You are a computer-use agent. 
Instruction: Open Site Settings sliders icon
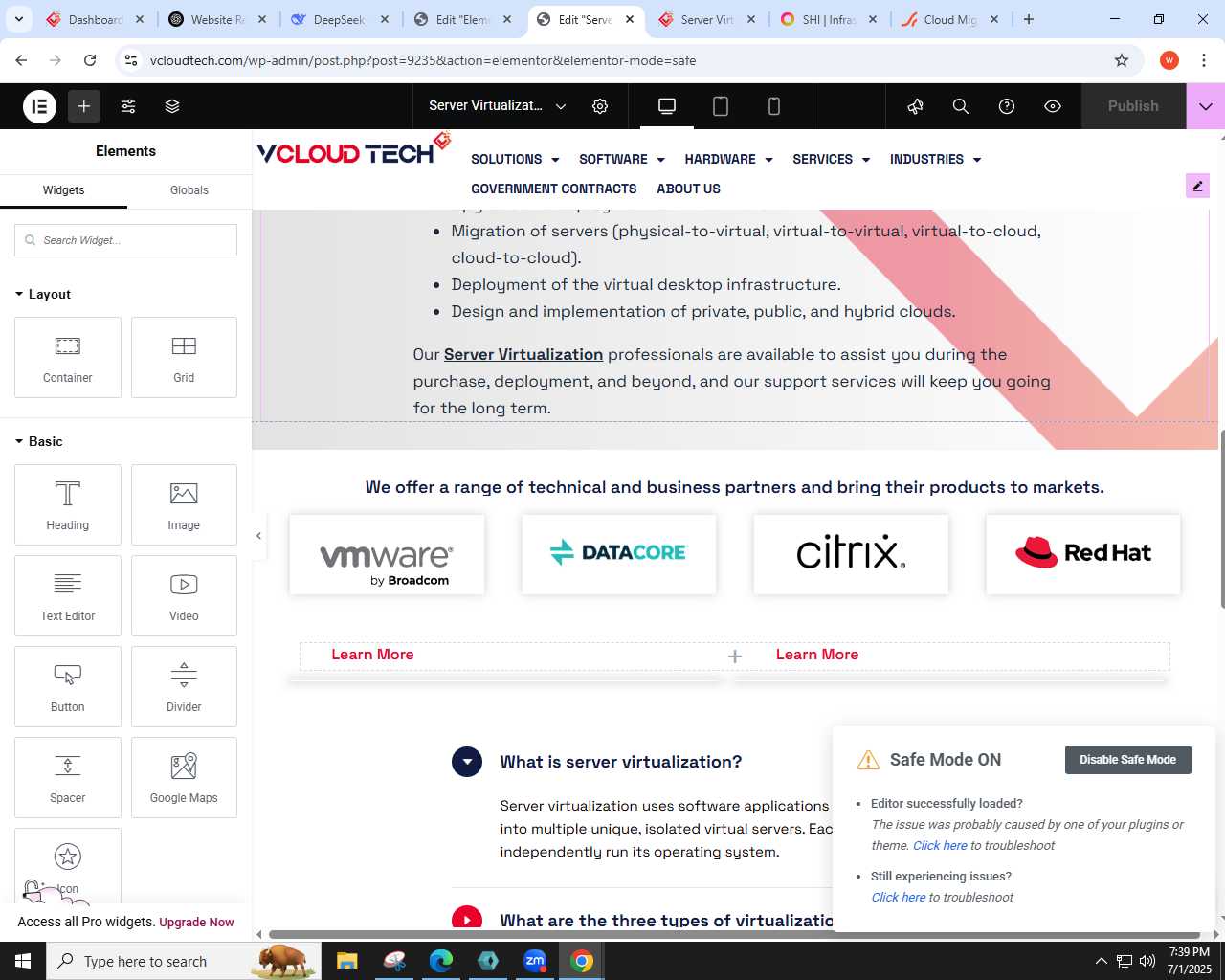(128, 106)
